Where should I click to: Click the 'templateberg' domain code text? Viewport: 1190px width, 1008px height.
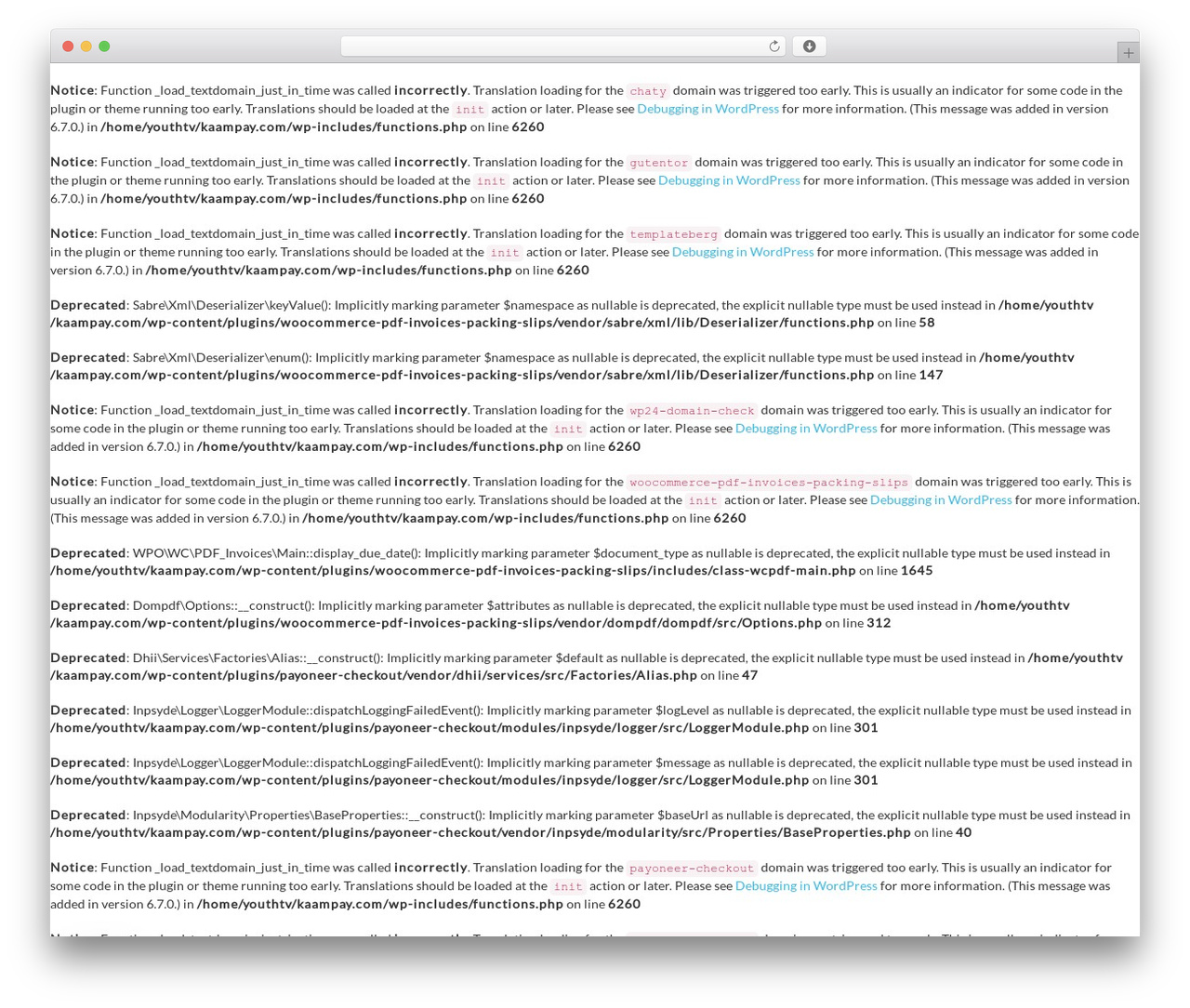(x=674, y=234)
